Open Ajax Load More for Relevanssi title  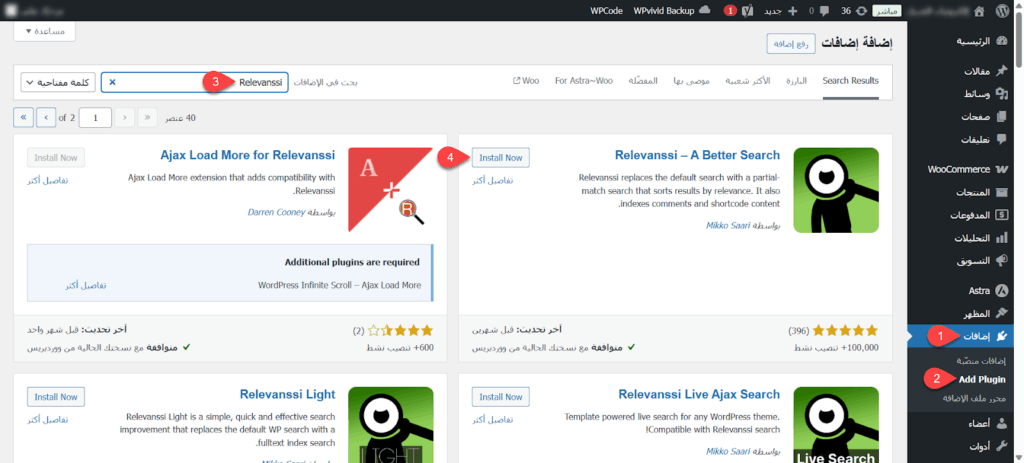click(248, 155)
